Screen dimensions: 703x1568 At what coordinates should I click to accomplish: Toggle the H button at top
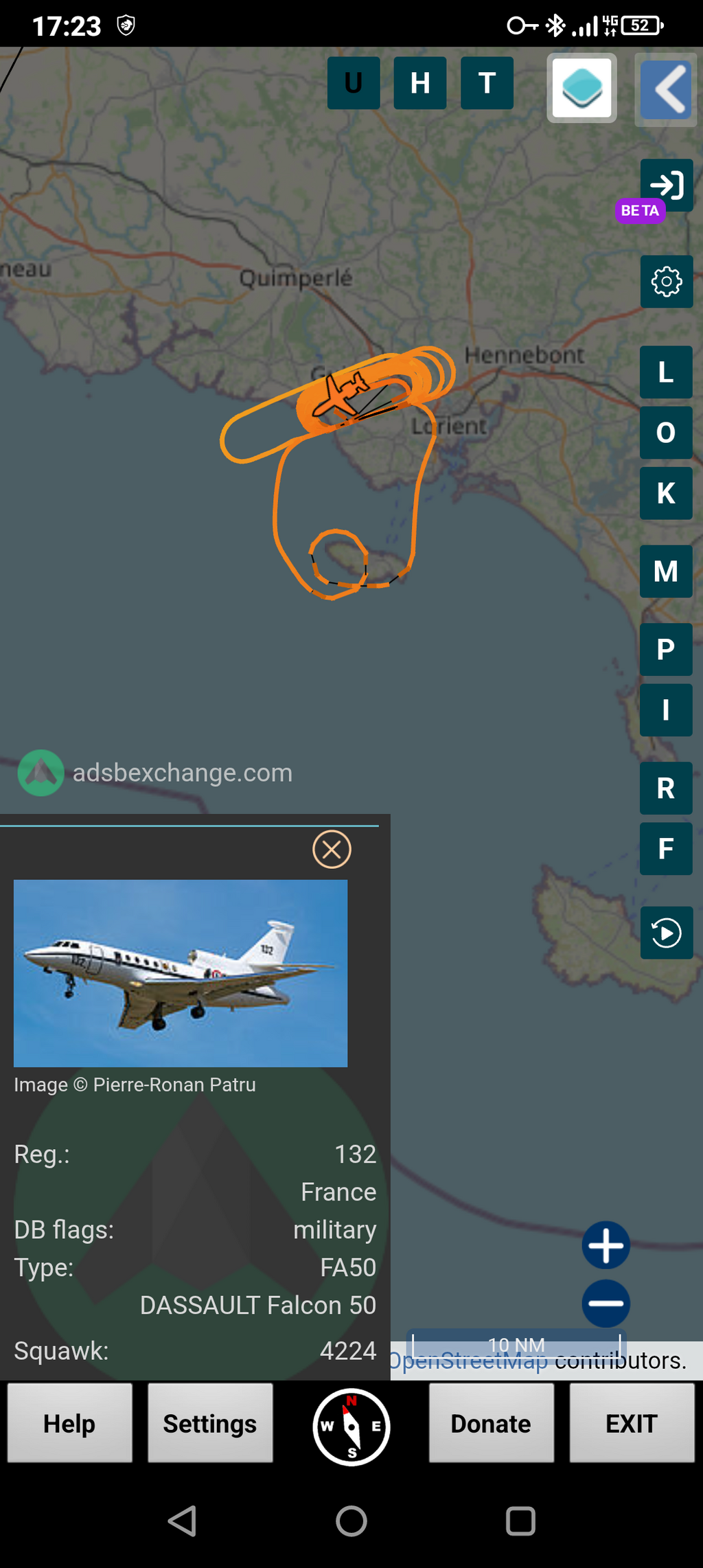(420, 83)
